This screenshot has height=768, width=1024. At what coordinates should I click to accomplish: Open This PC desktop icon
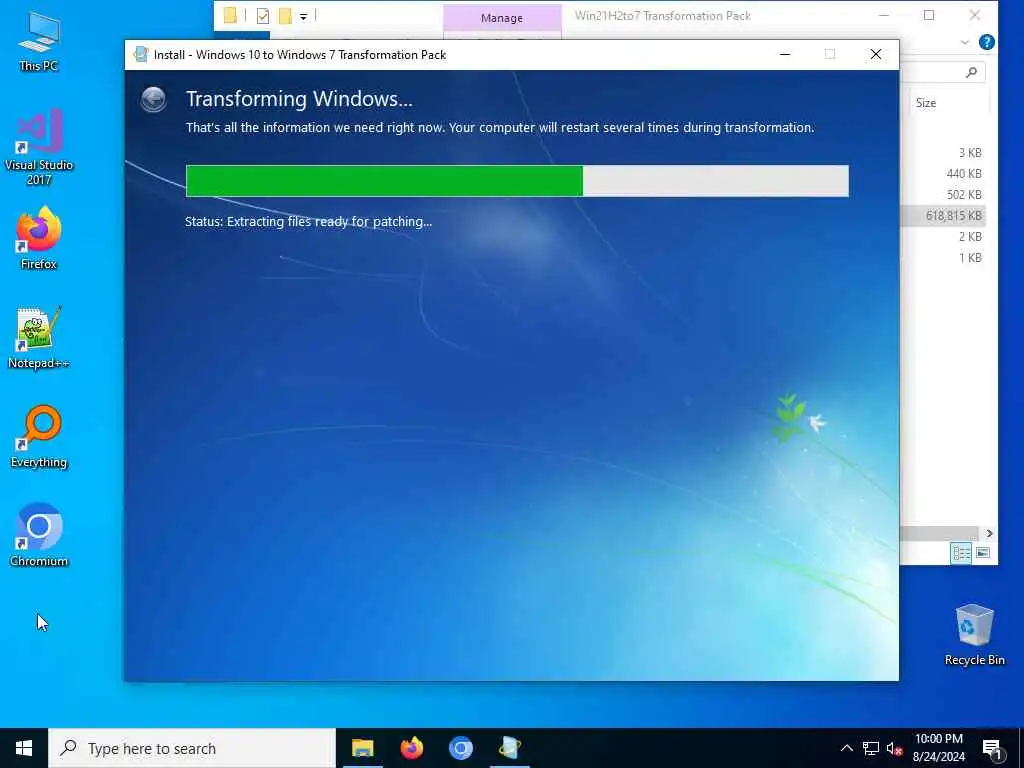tap(39, 40)
